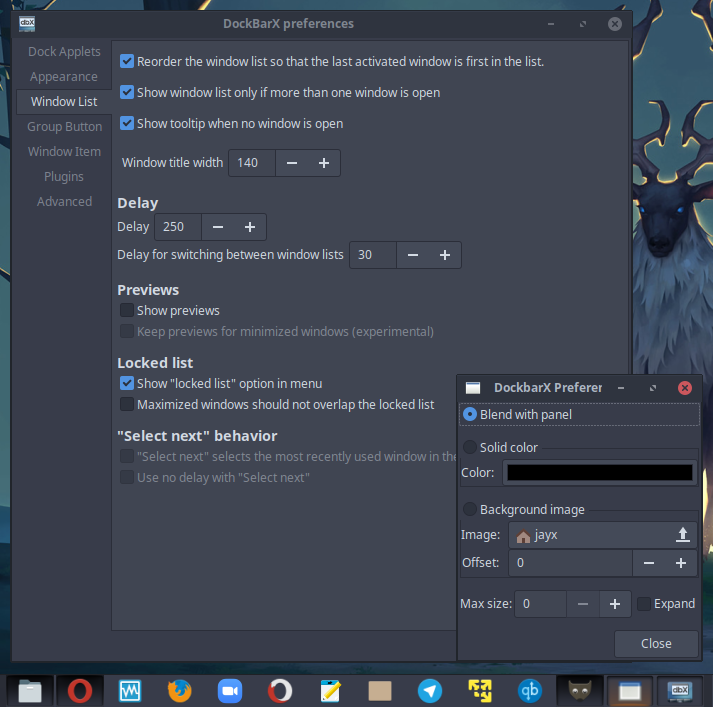The width and height of the screenshot is (713, 707).
Task: Click the window icon in small dialog title bar
Action: 473,388
